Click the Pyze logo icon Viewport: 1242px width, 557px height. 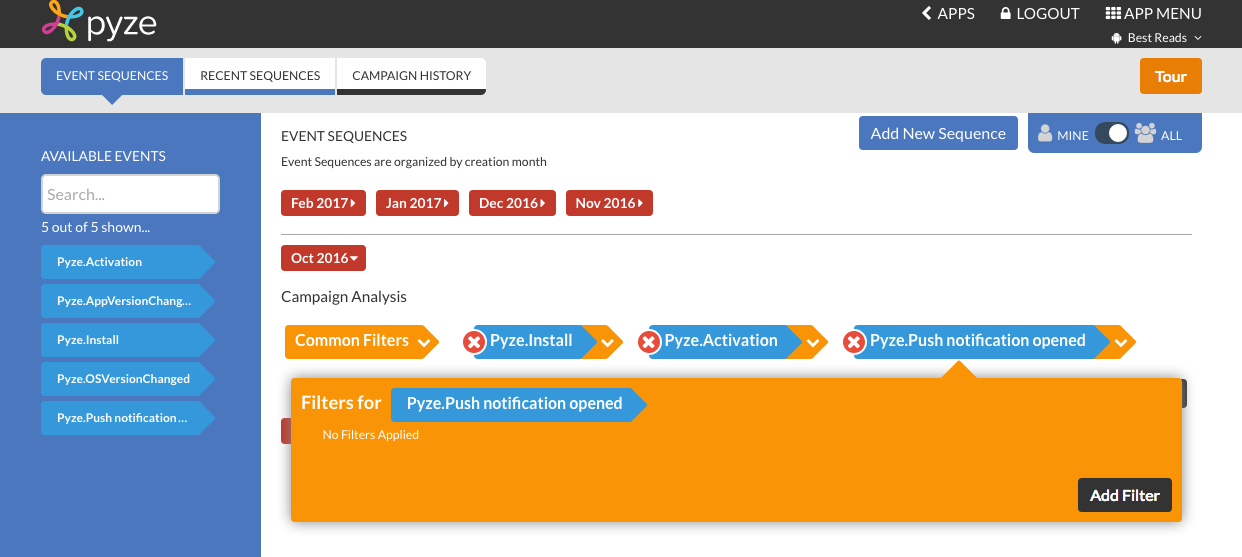pos(60,20)
